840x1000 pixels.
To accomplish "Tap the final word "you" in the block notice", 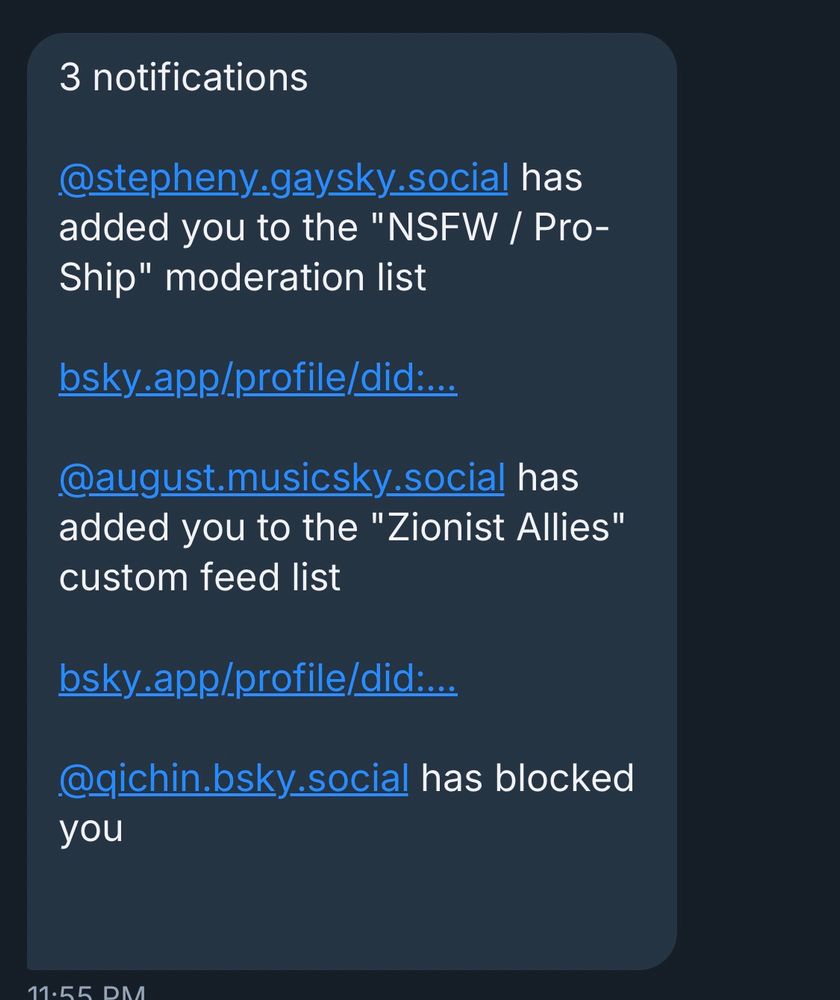I will point(91,829).
